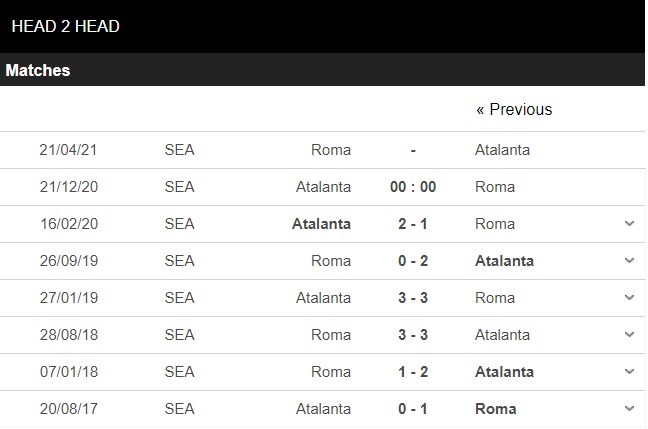648x429 pixels.
Task: Expand the 07/01/18 Roma 1 - 2 Atalanta match
Action: tap(629, 372)
